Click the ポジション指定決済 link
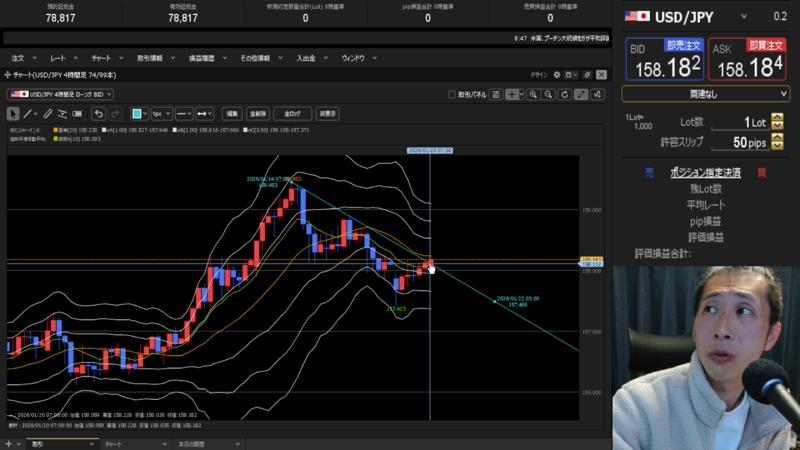 pyautogui.click(x=705, y=172)
